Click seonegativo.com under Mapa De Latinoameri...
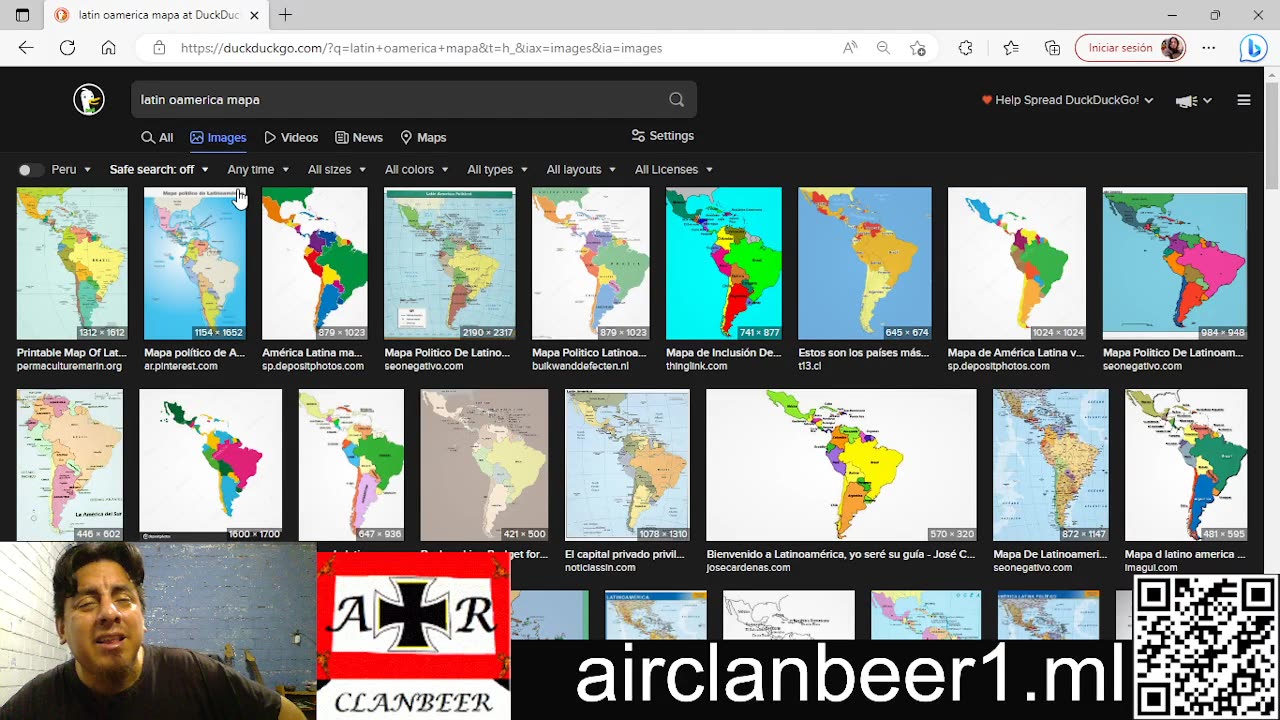The image size is (1280, 720). 1033,568
